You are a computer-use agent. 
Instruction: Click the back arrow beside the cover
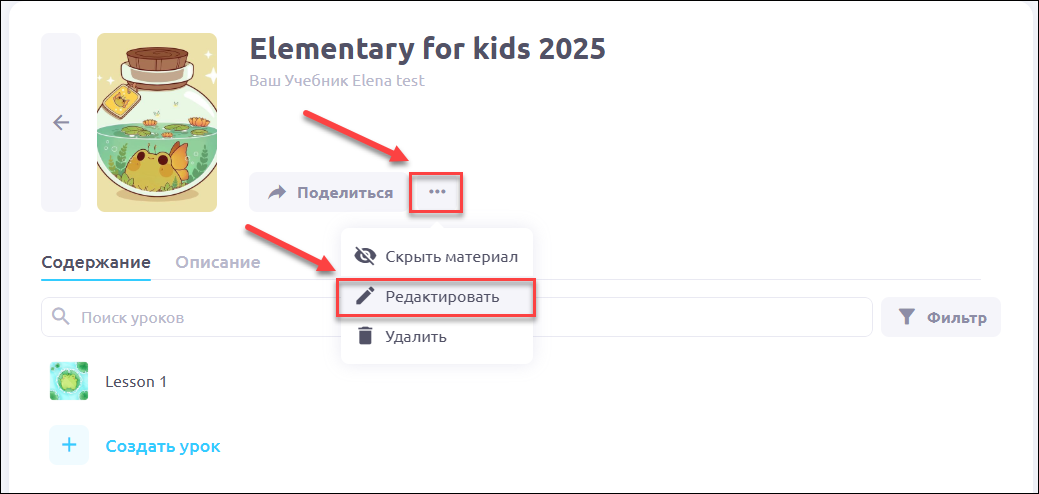[61, 122]
